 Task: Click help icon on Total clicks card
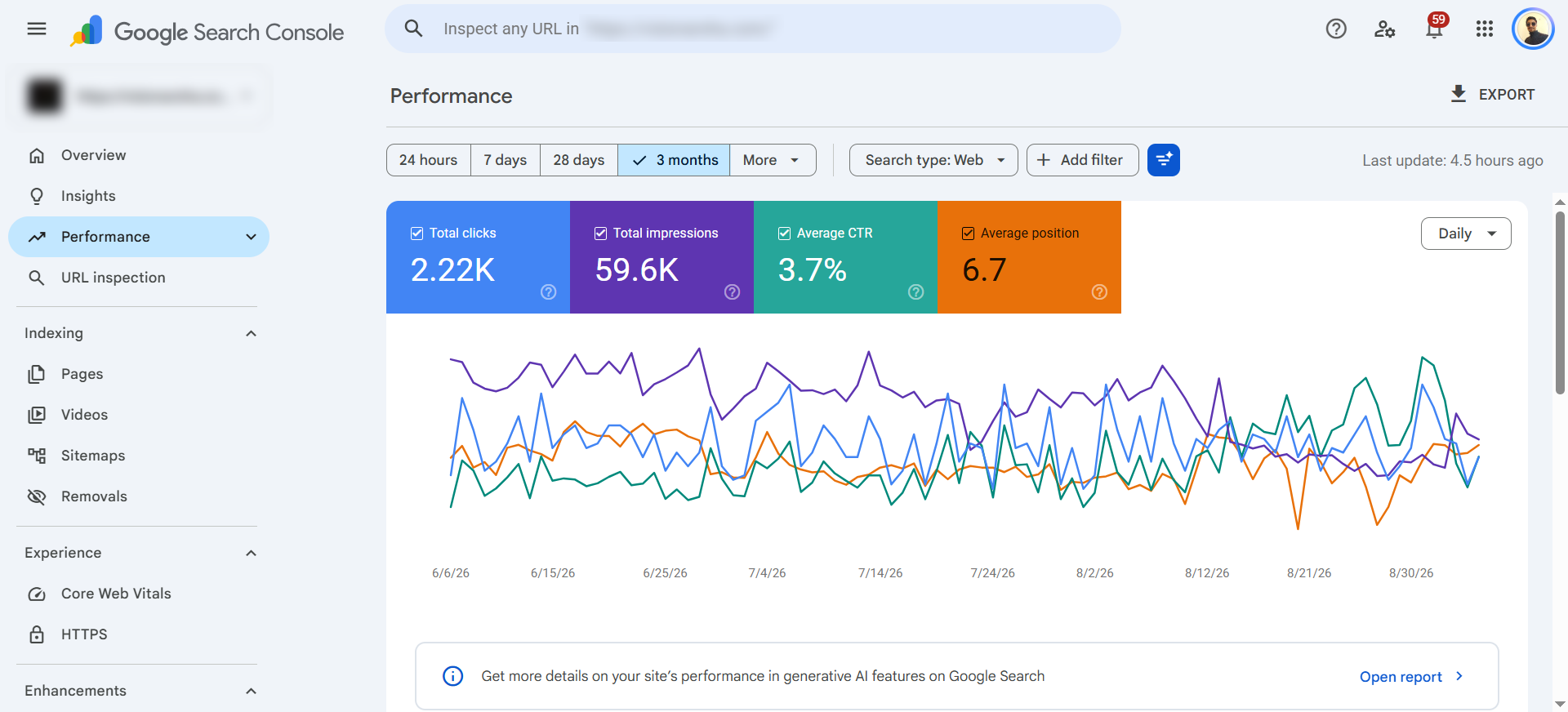click(x=549, y=292)
